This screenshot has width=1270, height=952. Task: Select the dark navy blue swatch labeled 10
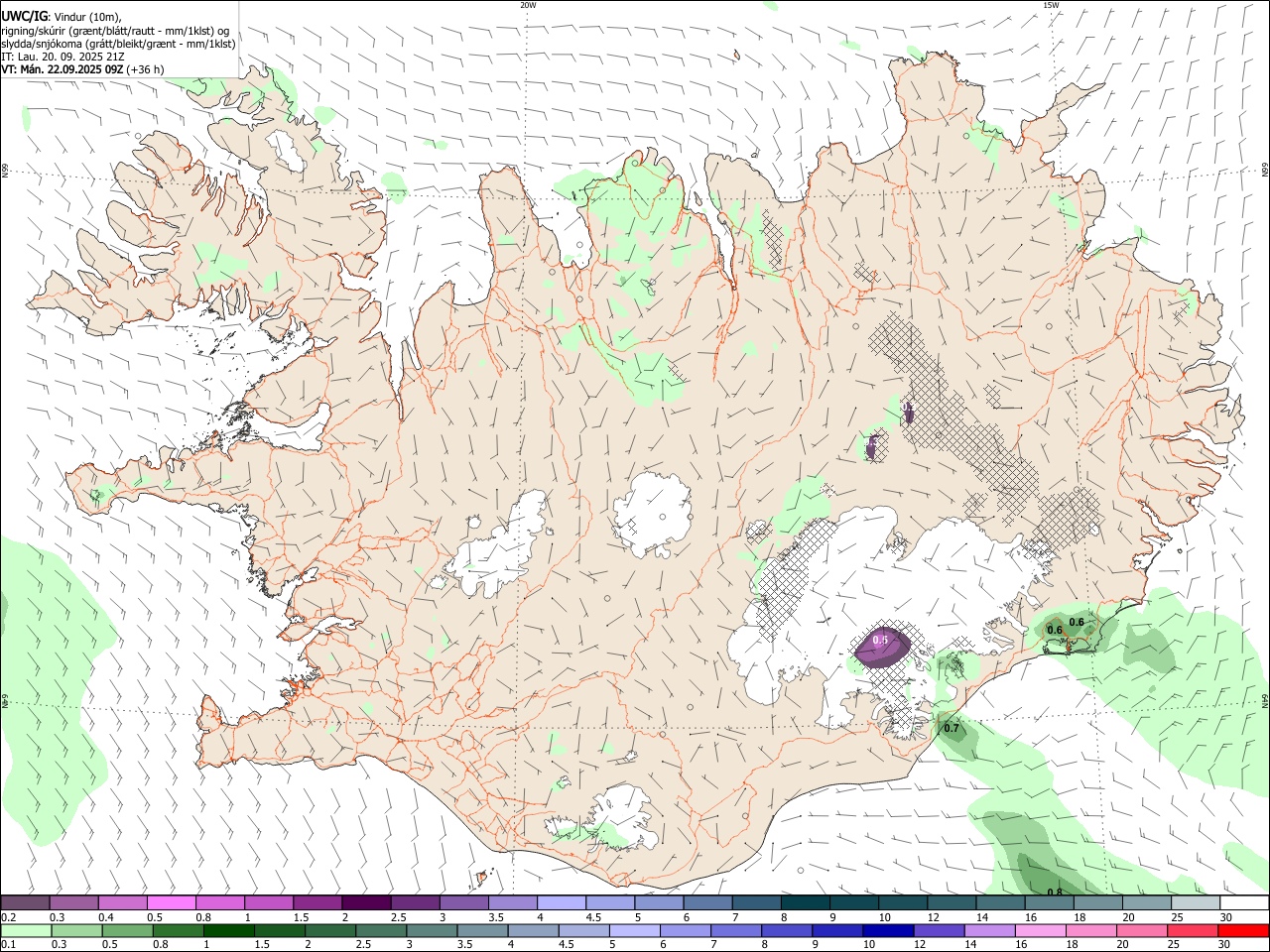click(x=887, y=930)
